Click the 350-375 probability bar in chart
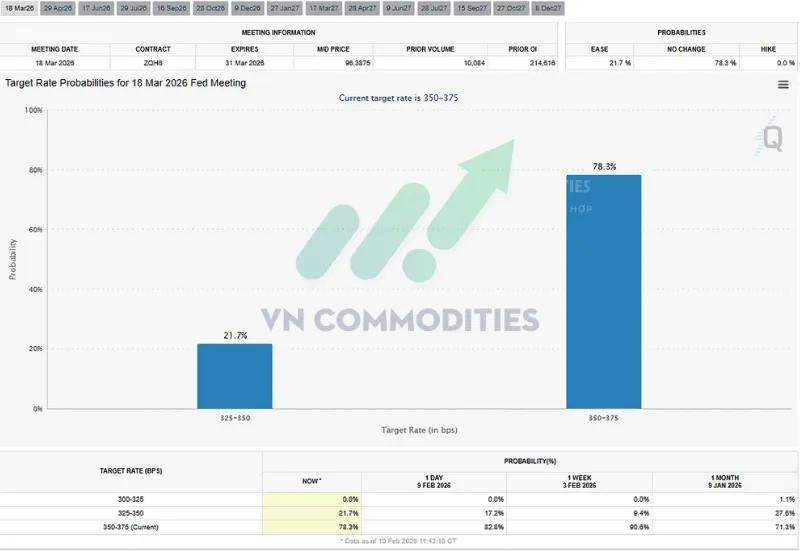Image resolution: width=800 pixels, height=551 pixels. (x=604, y=292)
